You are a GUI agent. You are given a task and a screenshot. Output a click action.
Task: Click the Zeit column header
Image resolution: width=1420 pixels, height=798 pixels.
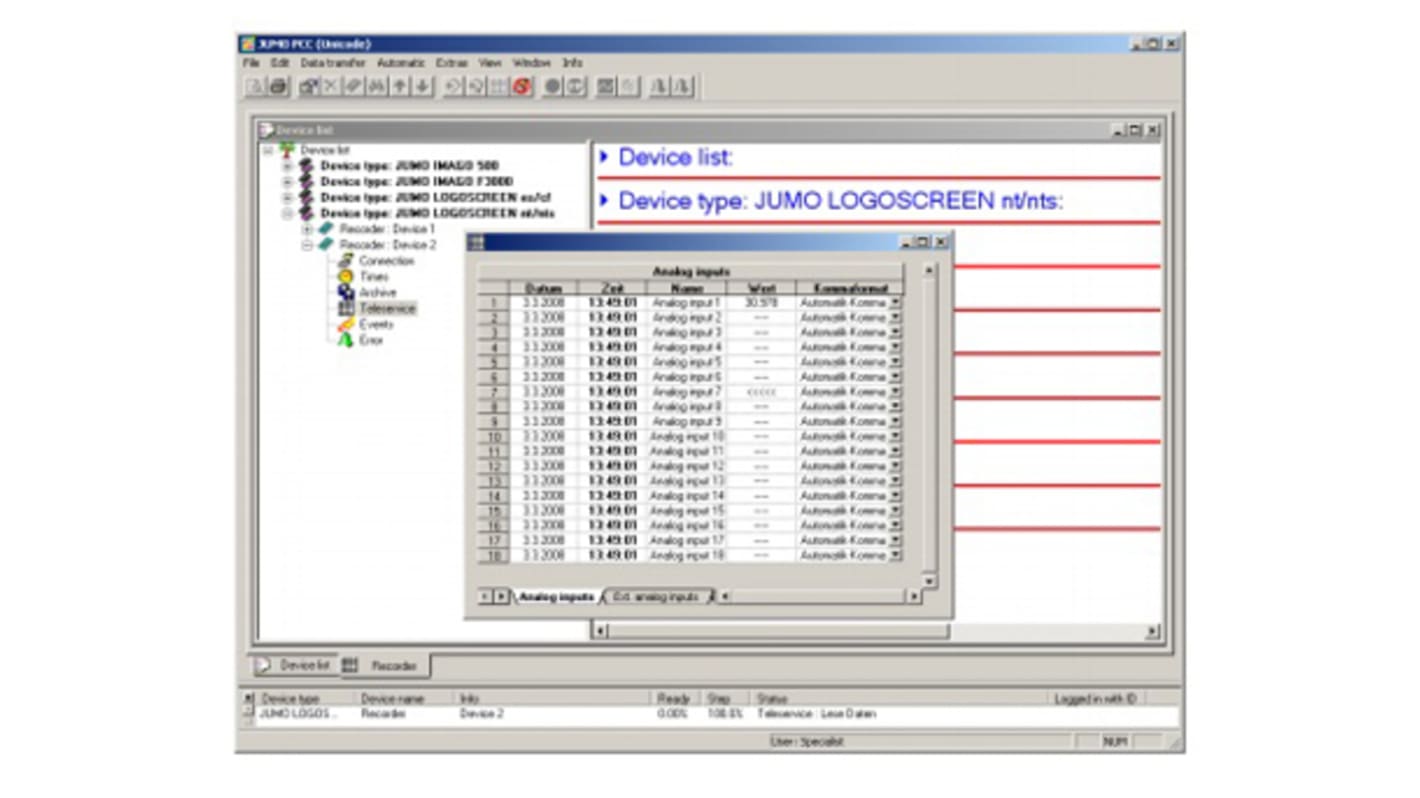(x=613, y=288)
